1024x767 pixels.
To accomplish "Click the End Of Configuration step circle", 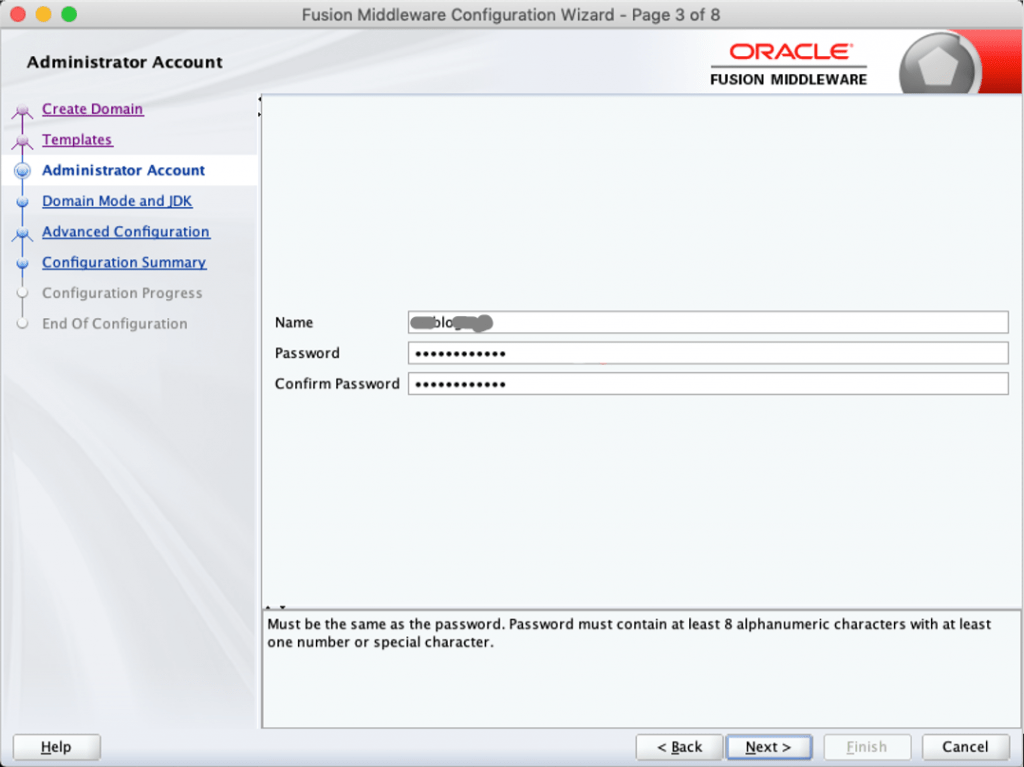I will click(22, 323).
